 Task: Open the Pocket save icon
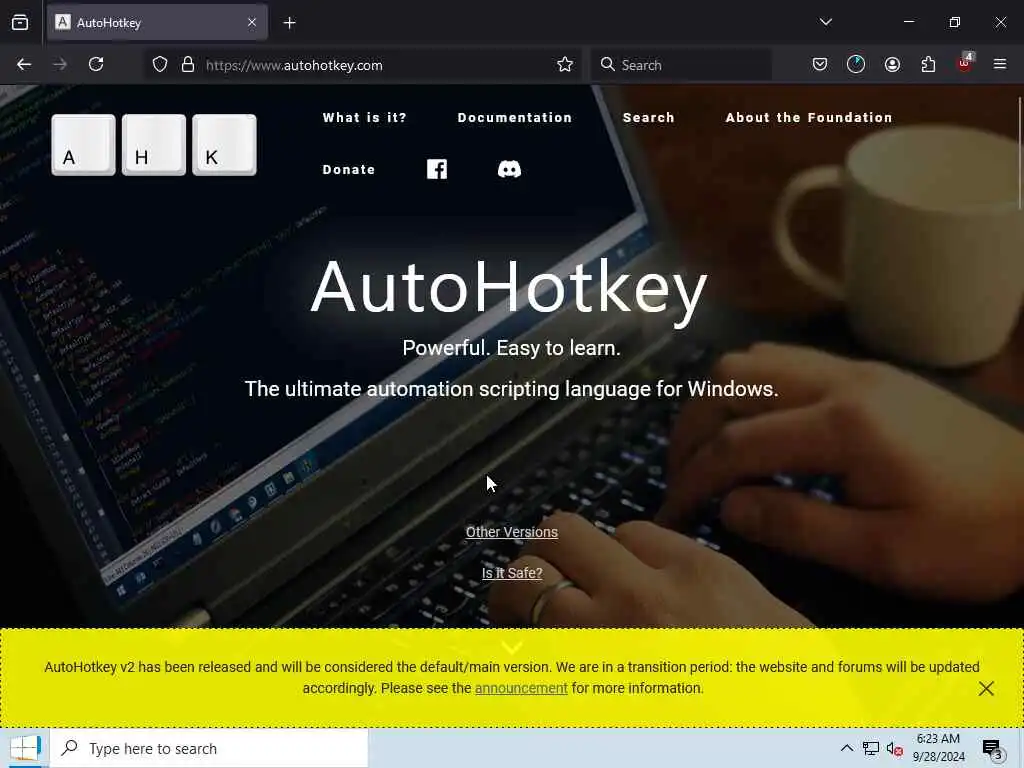coord(820,64)
